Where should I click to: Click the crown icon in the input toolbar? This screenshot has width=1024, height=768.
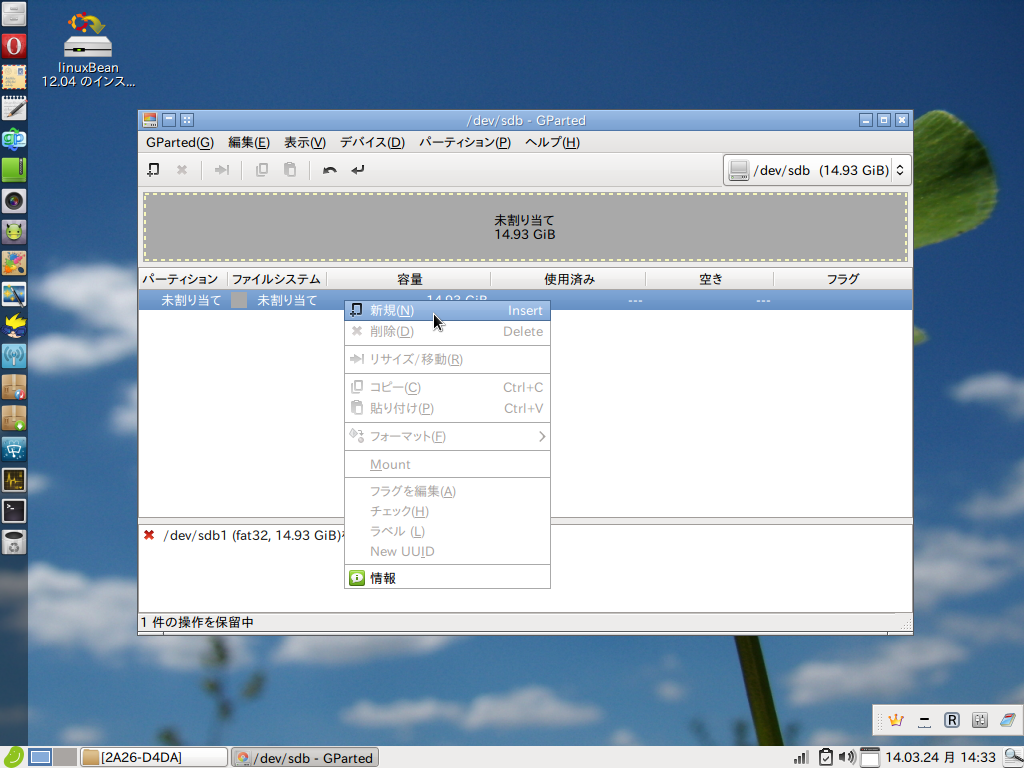point(896,720)
